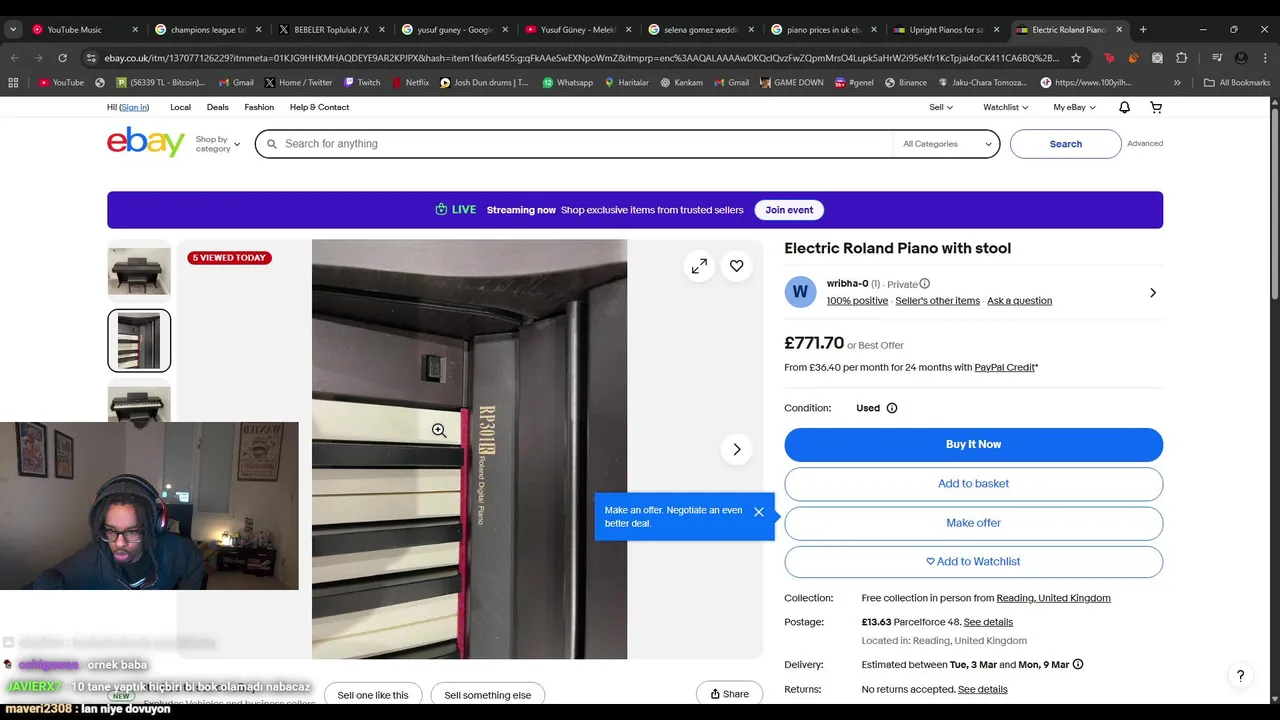Click the orange extension icon in toolbar
Viewport: 1280px width, 720px height.
point(1133,58)
